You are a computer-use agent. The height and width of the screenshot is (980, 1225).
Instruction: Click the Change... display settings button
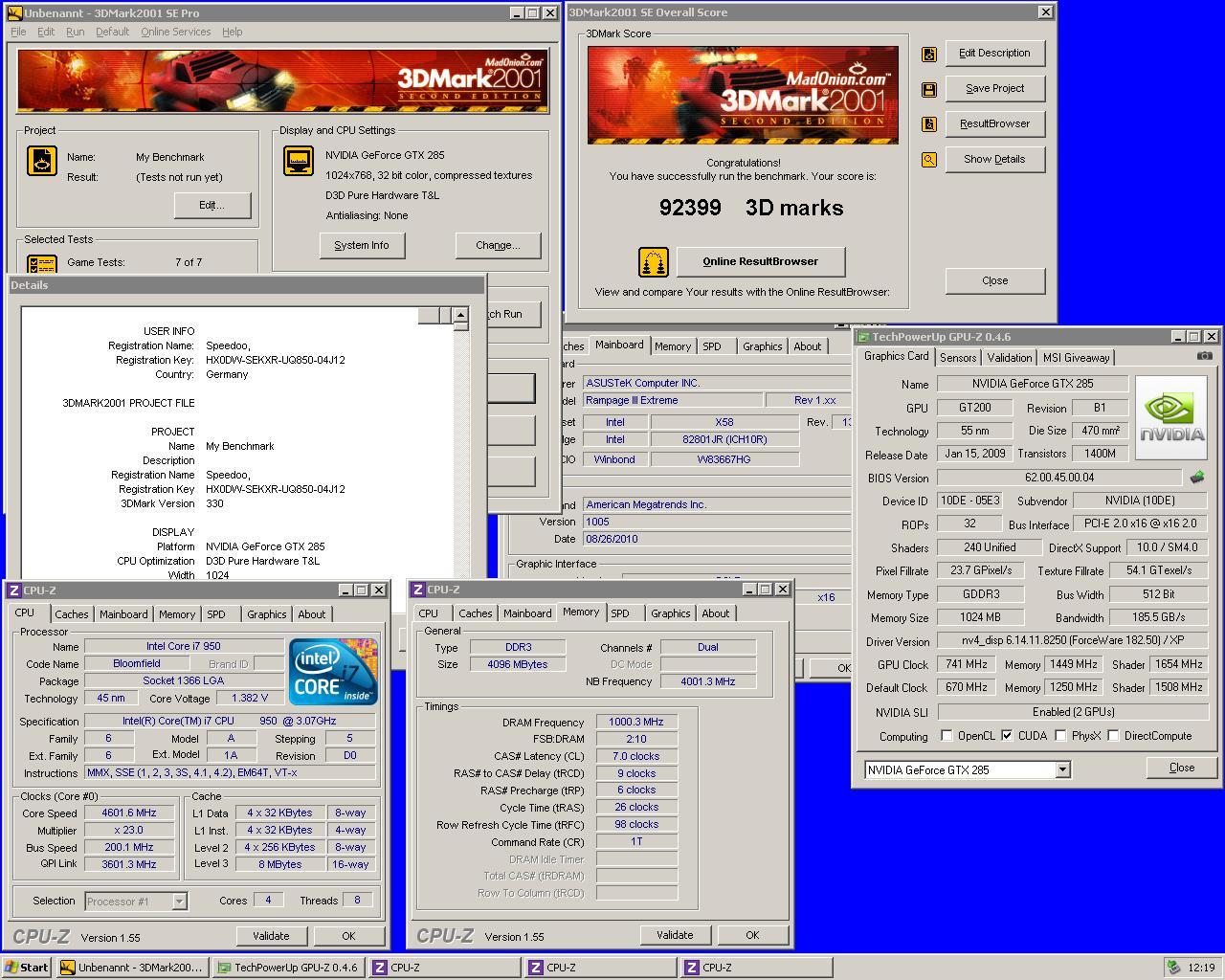[x=498, y=246]
